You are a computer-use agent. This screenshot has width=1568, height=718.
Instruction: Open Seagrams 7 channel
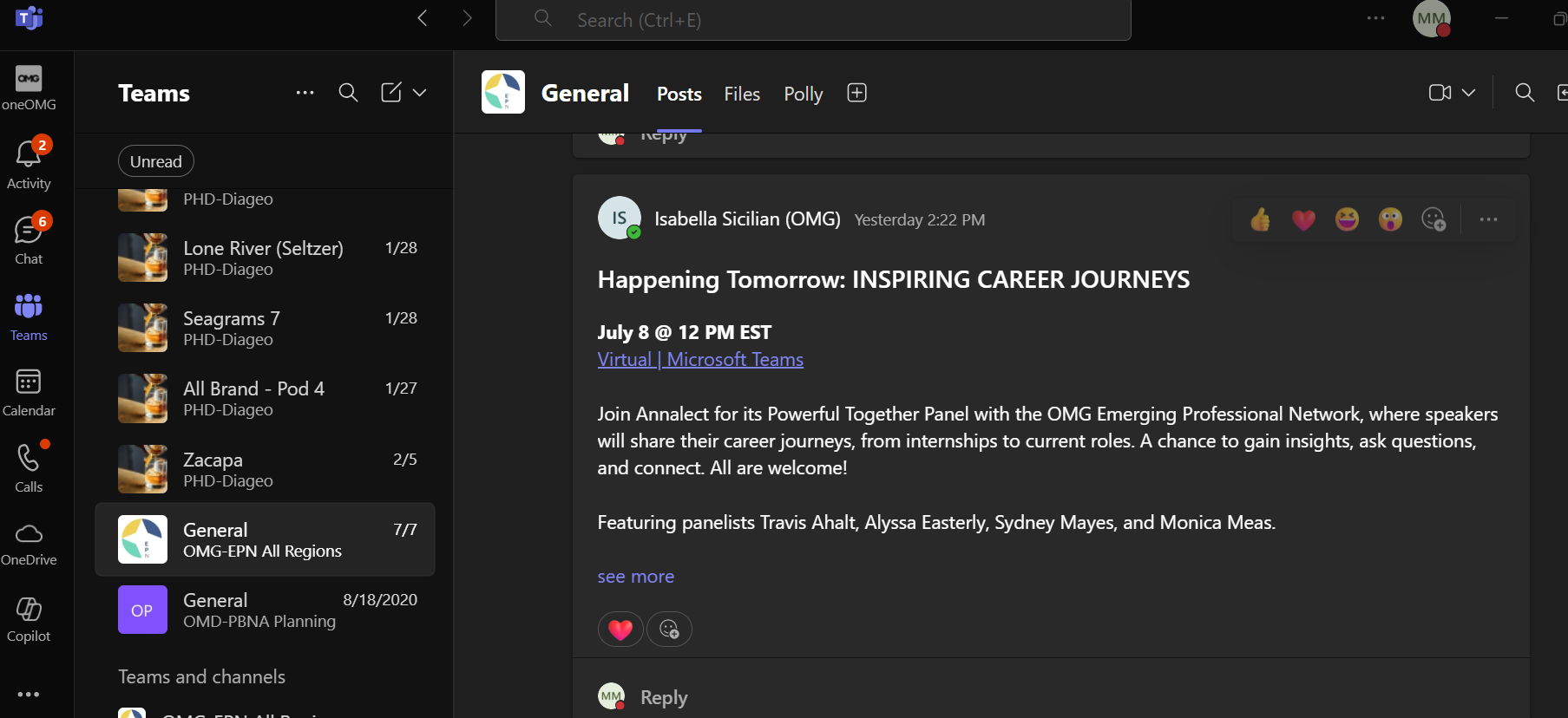[265, 328]
